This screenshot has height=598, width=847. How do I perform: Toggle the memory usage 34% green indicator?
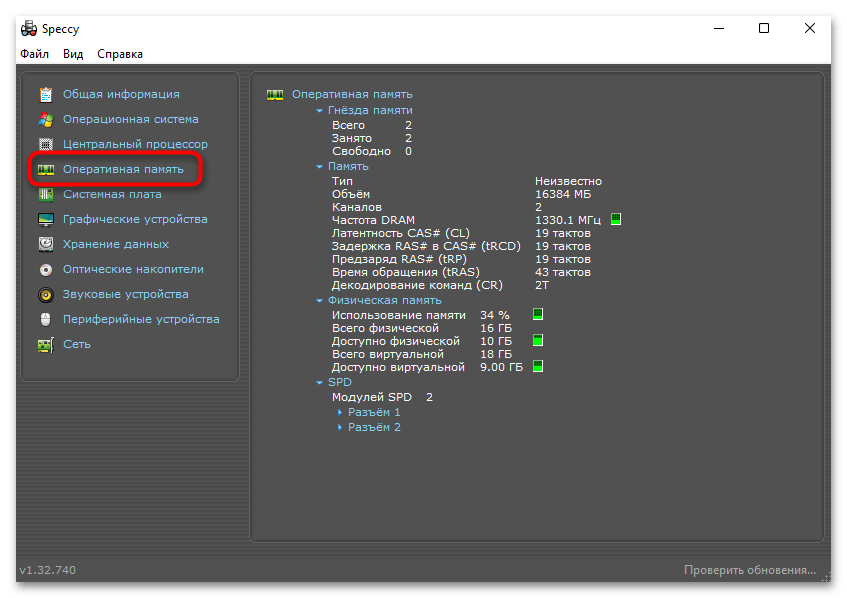click(x=537, y=314)
